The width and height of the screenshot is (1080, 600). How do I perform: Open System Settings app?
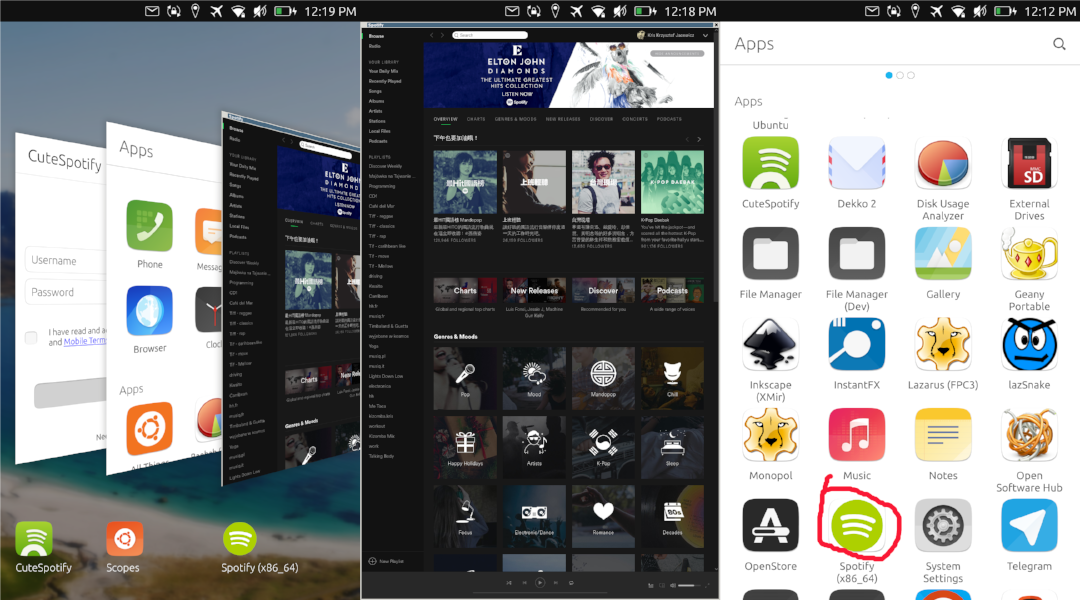[x=943, y=526]
